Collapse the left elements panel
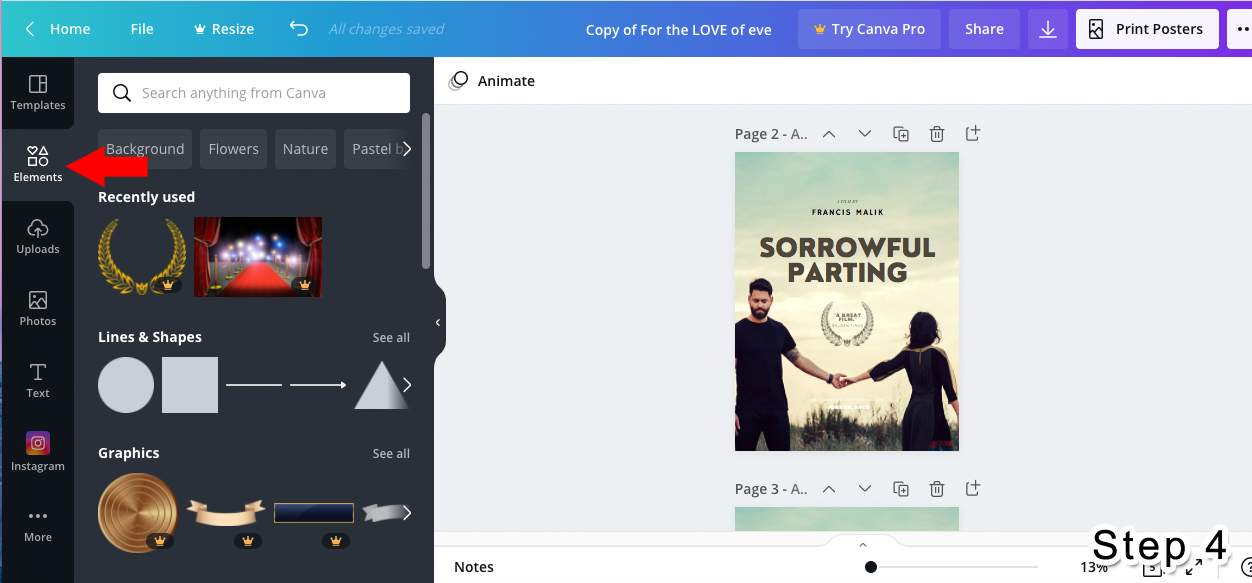This screenshot has width=1252, height=583. tap(437, 321)
